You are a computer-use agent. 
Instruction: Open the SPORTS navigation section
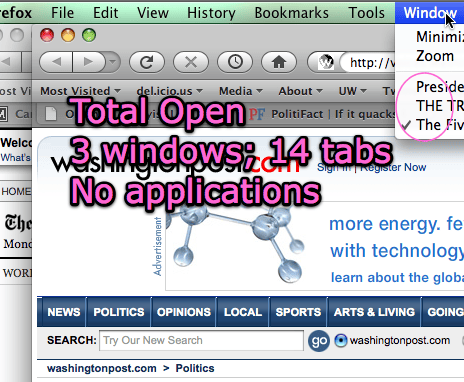(298, 312)
